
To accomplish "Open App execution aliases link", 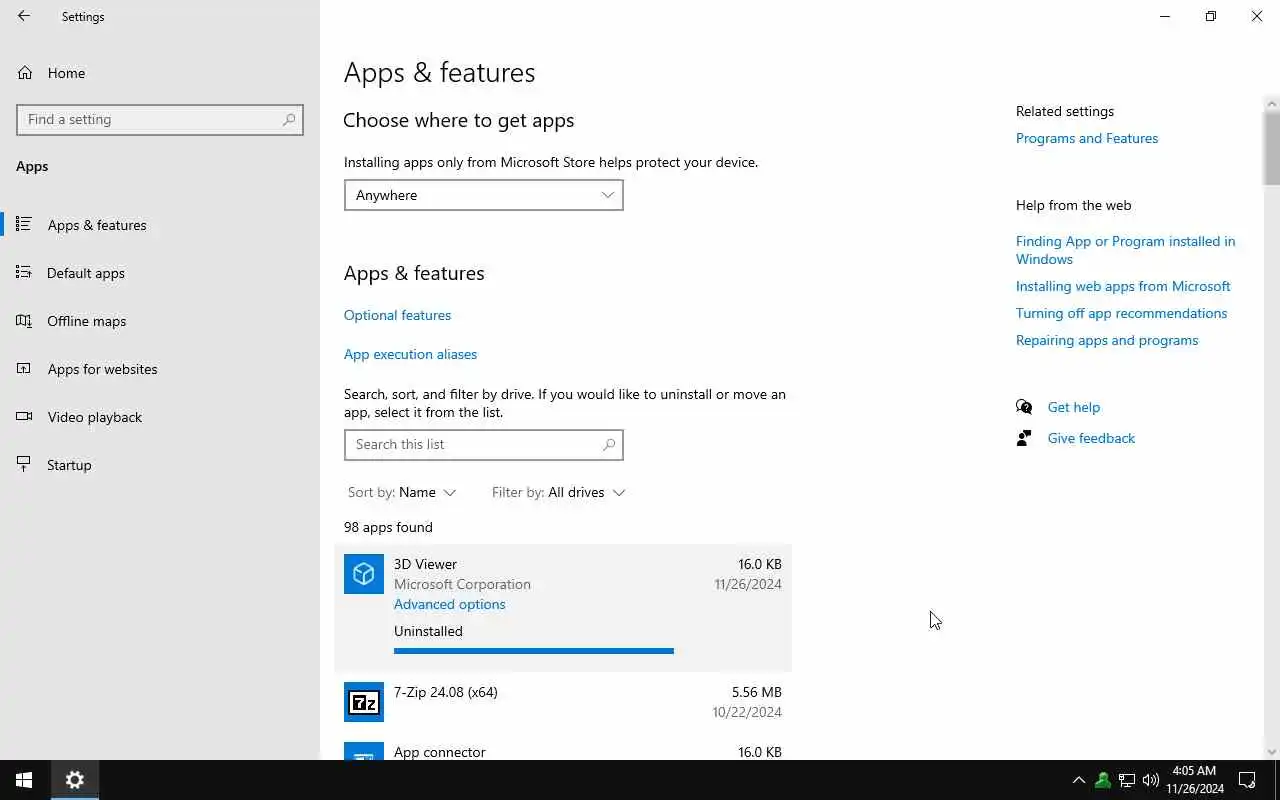I will click(410, 354).
